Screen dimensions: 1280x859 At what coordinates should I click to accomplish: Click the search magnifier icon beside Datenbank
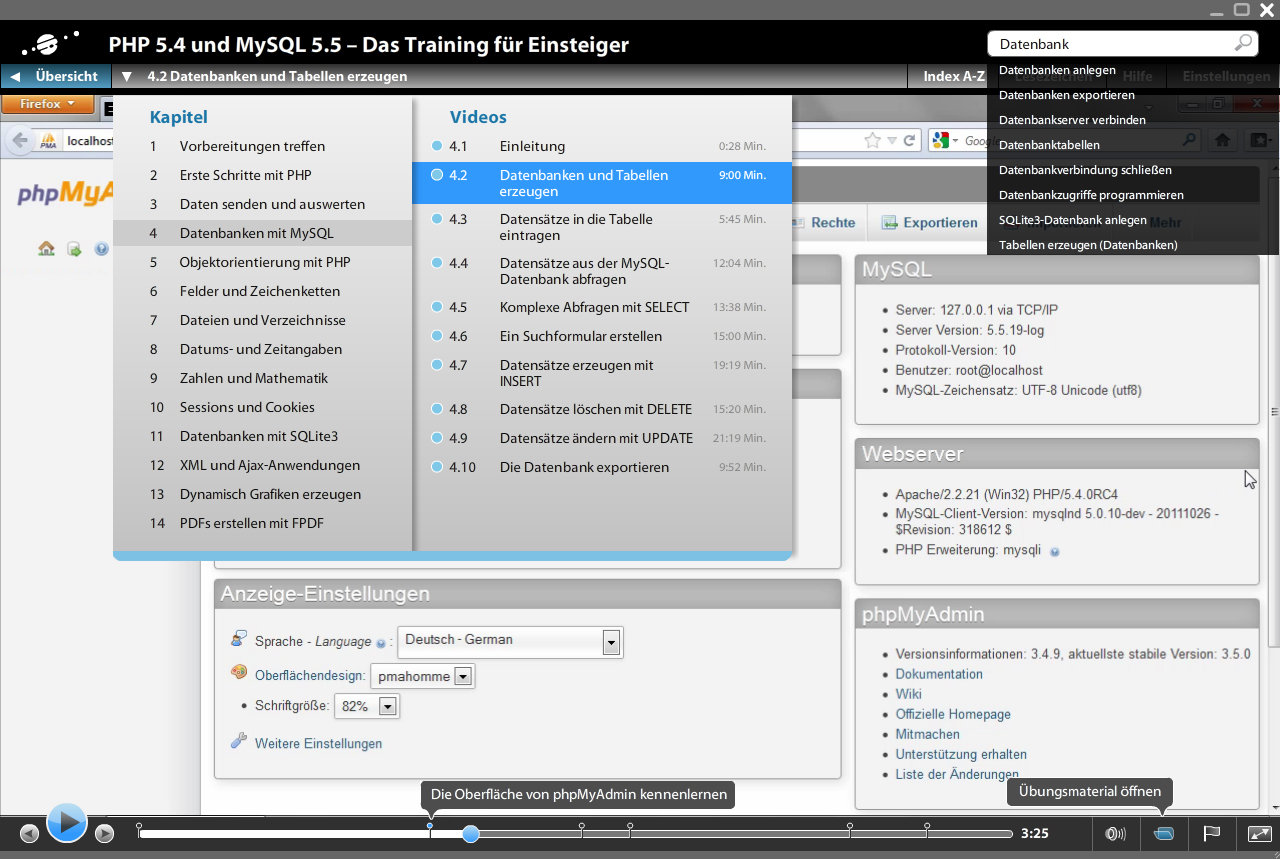pyautogui.click(x=1243, y=43)
